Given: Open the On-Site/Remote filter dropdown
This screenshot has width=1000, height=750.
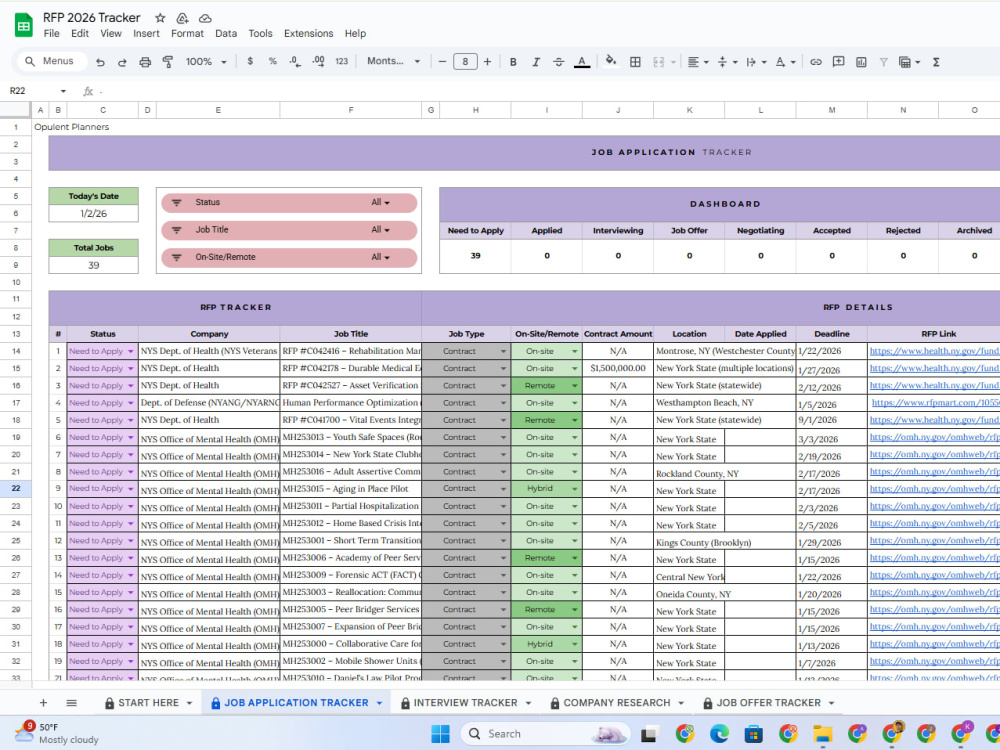Looking at the screenshot, I should pos(380,257).
